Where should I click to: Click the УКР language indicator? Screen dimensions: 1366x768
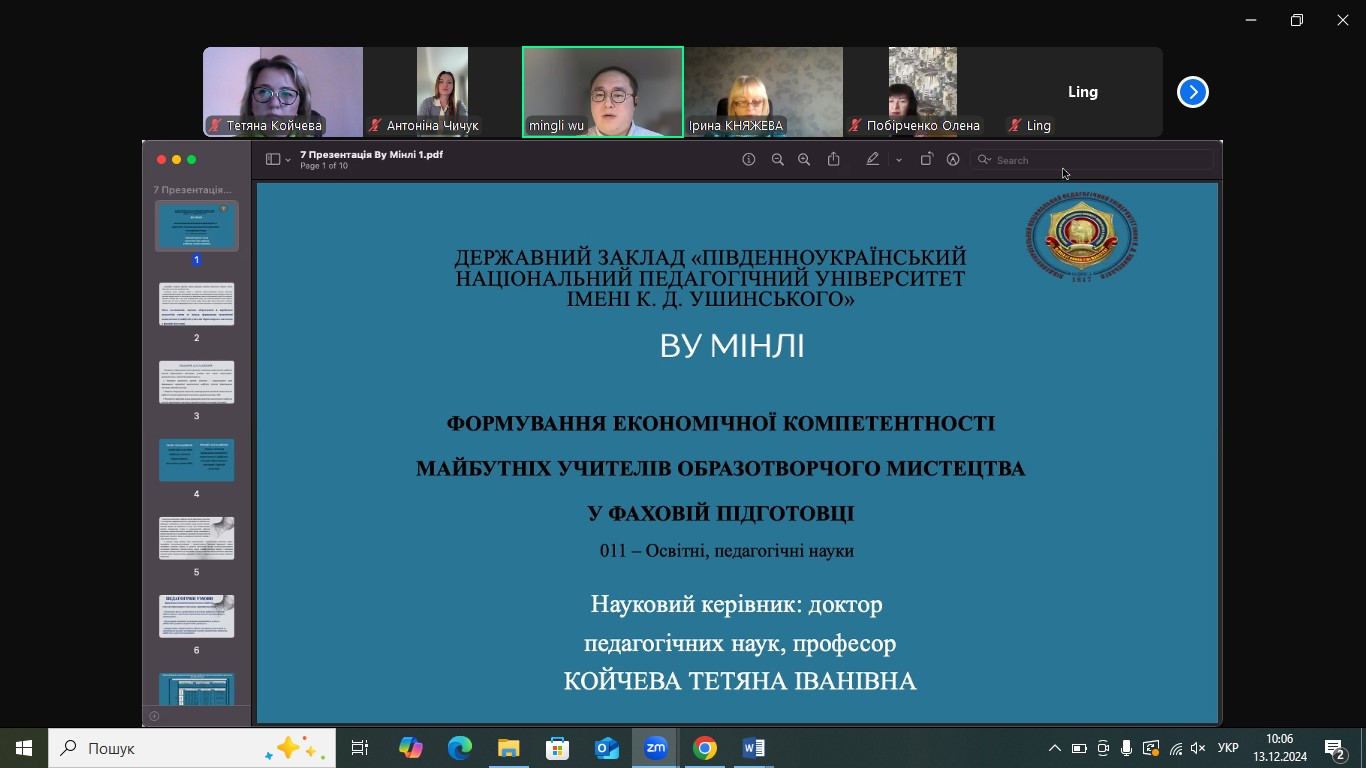tap(1229, 748)
